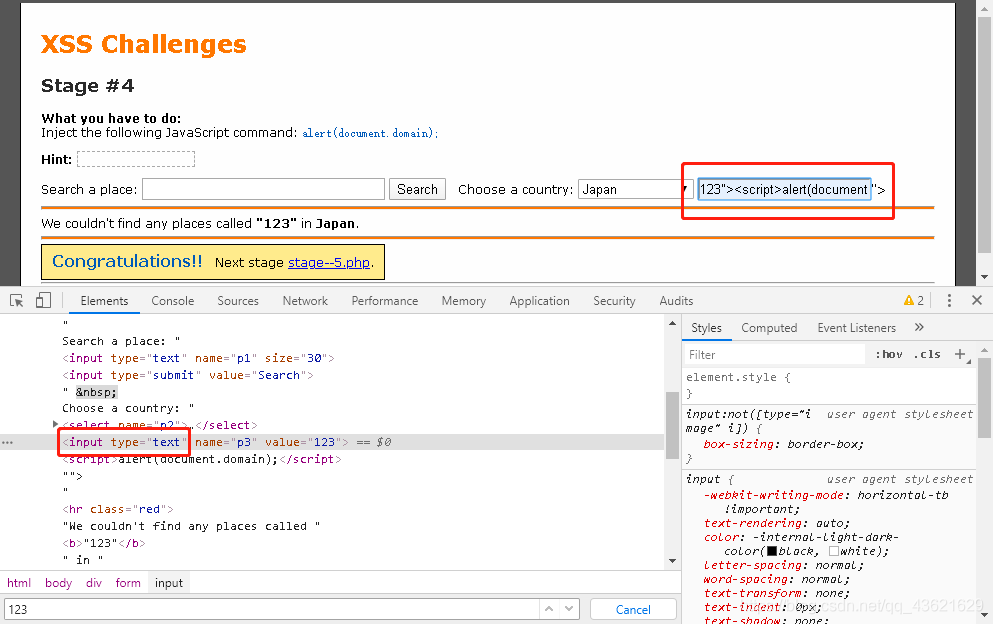Select the script alert(document.domain) DOM line

(x=201, y=459)
